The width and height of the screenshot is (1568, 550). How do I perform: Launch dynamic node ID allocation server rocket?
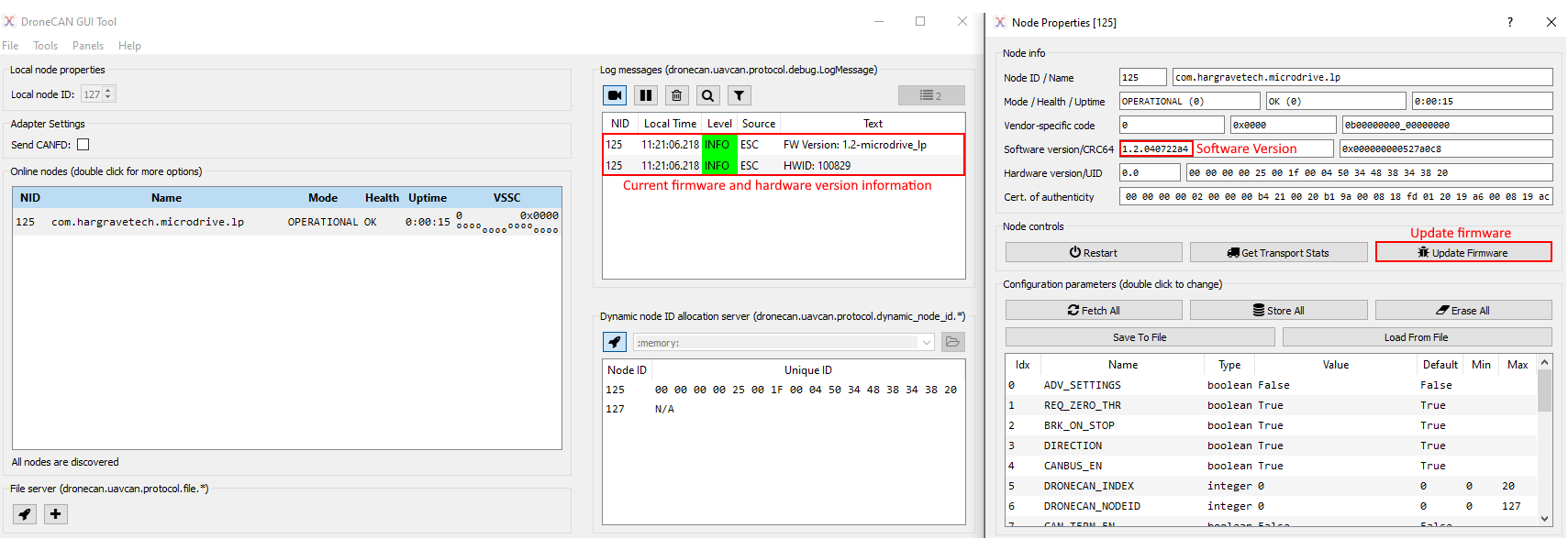[615, 342]
